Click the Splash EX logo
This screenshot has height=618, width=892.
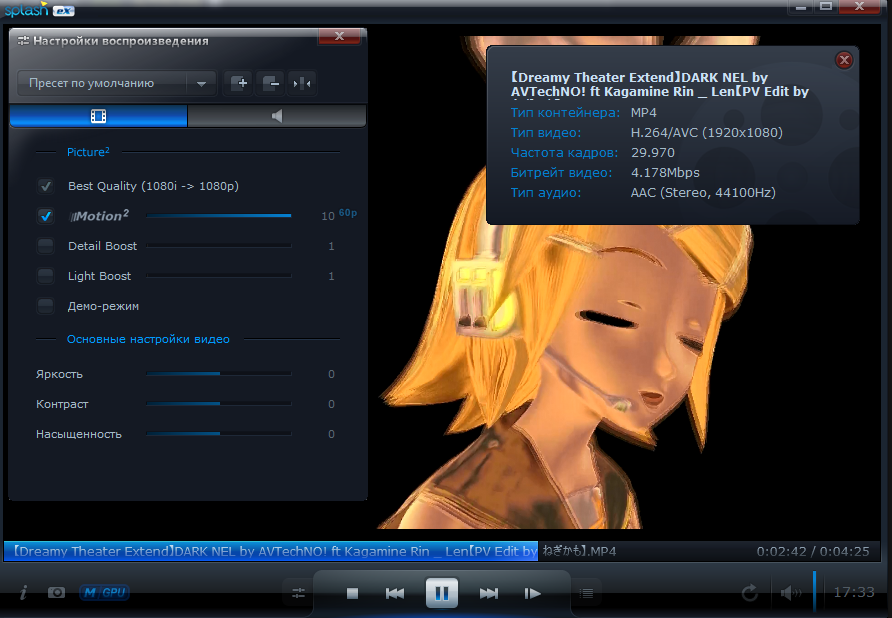(39, 10)
